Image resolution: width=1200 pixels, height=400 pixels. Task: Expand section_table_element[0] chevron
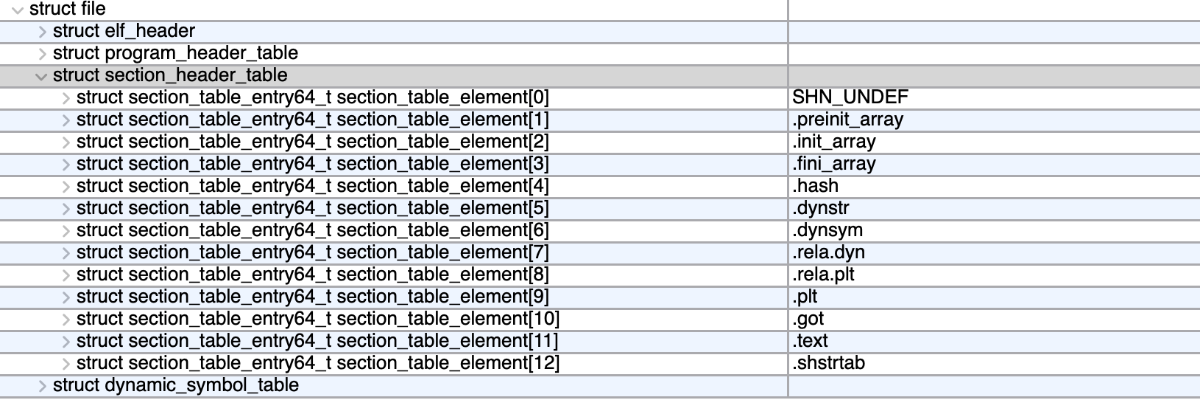point(66,98)
